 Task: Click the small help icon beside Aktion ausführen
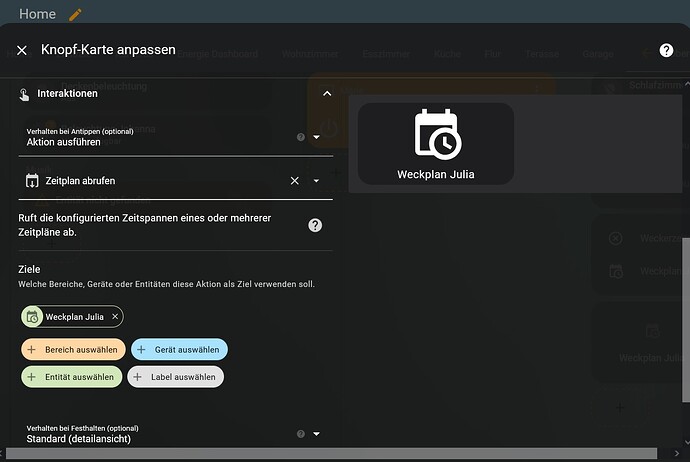click(x=301, y=137)
